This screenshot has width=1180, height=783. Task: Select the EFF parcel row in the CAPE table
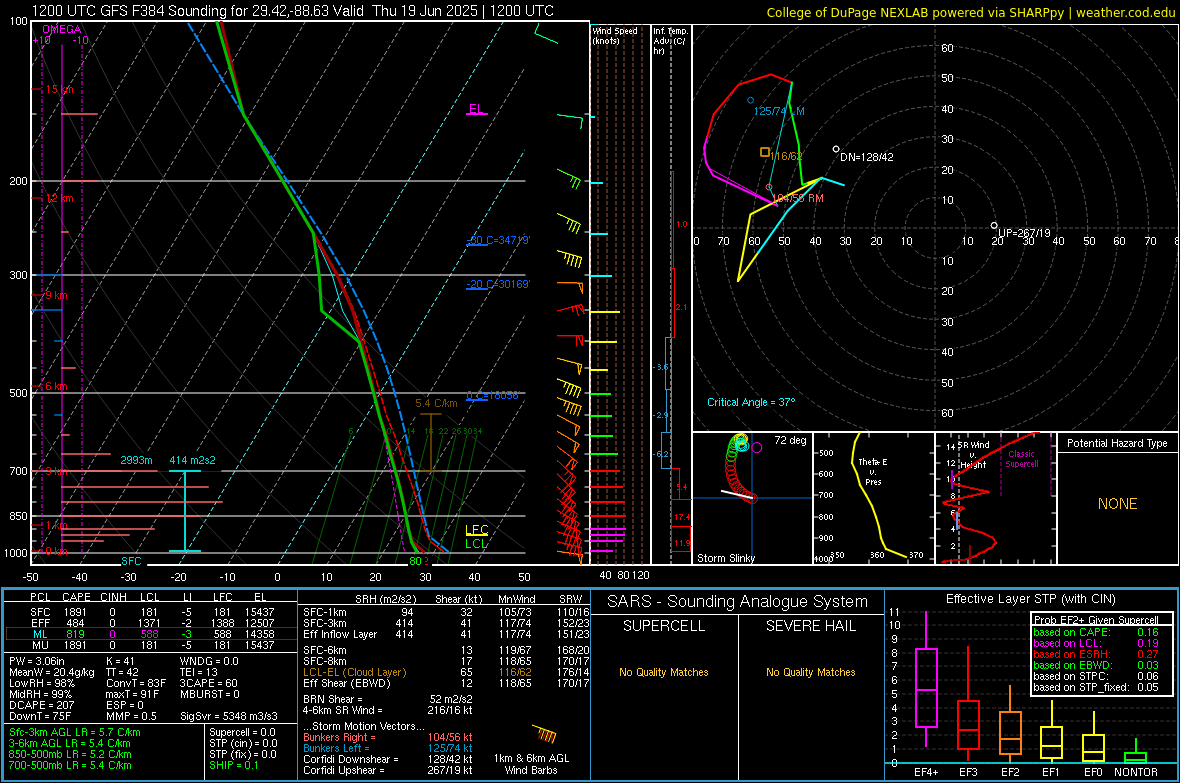(152, 623)
